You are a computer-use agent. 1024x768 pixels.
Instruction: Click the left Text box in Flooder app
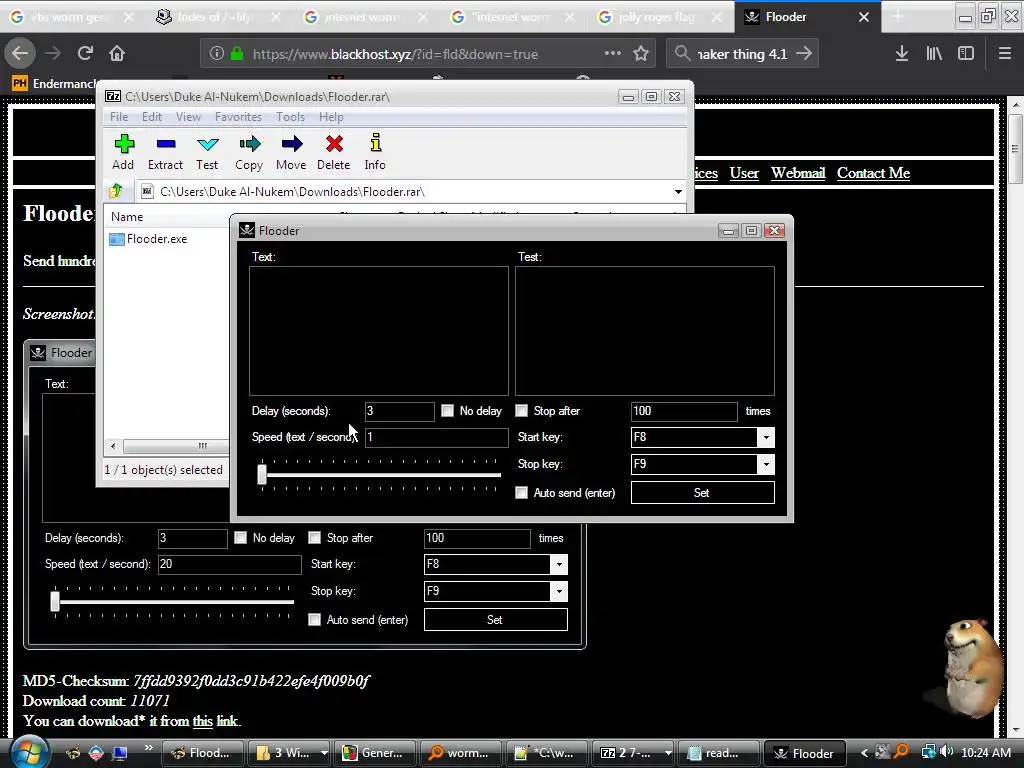click(379, 330)
